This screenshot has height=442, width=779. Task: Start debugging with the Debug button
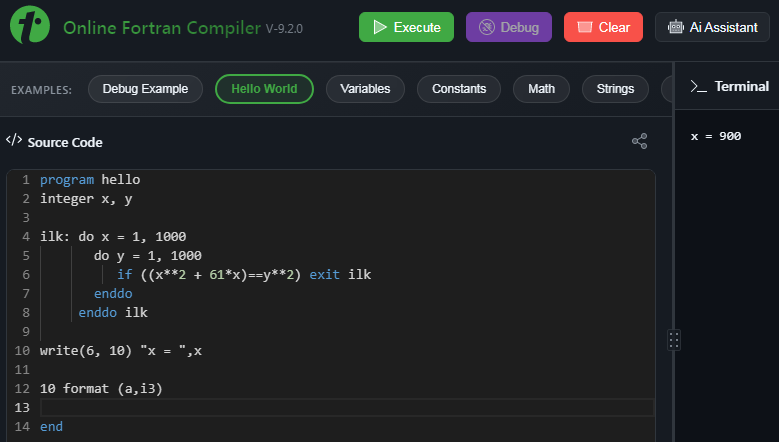(509, 27)
